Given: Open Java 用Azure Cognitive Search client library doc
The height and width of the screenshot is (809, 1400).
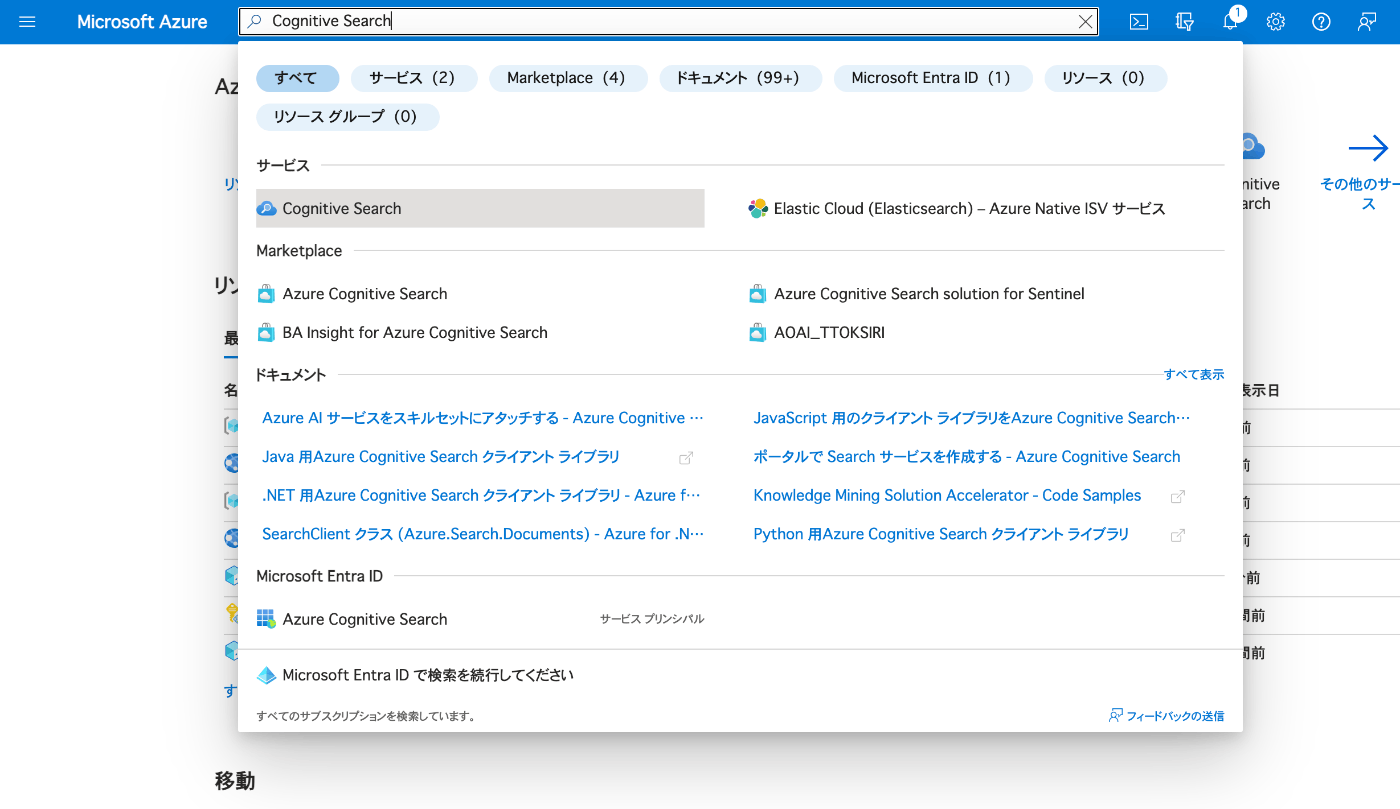Looking at the screenshot, I should (441, 457).
